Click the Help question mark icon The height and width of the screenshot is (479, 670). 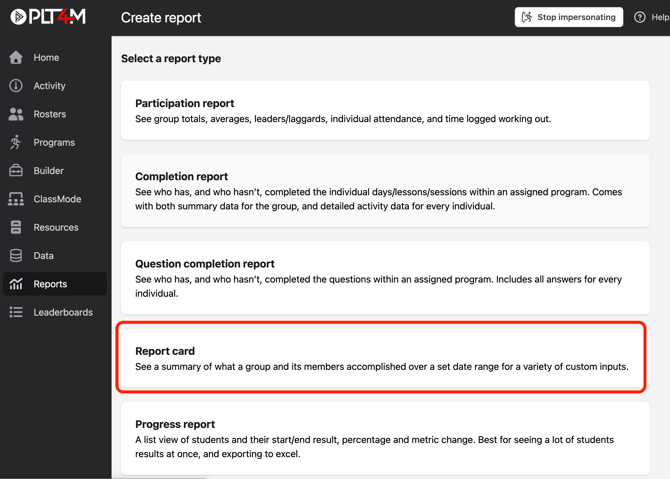tap(639, 17)
